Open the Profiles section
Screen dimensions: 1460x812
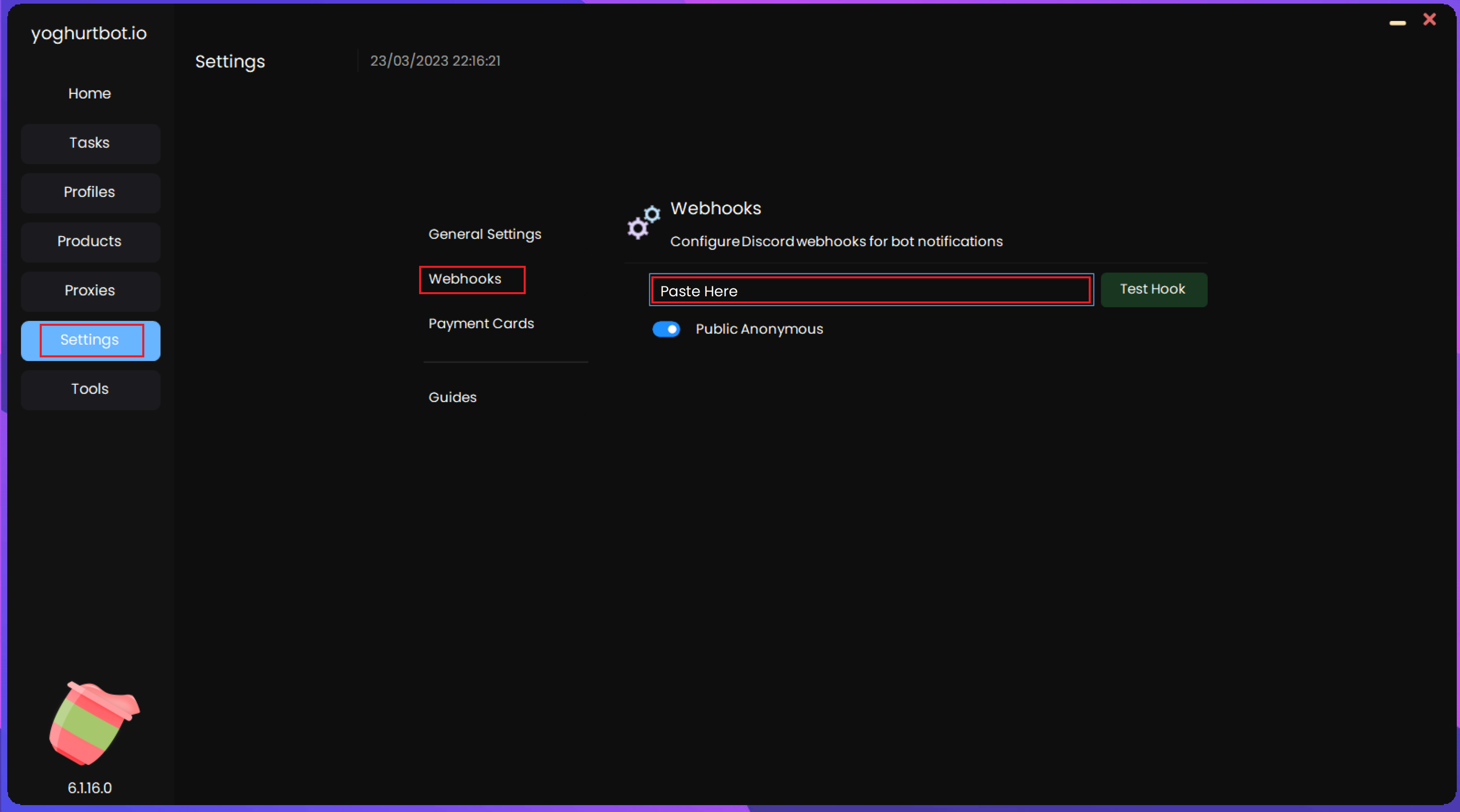click(90, 192)
